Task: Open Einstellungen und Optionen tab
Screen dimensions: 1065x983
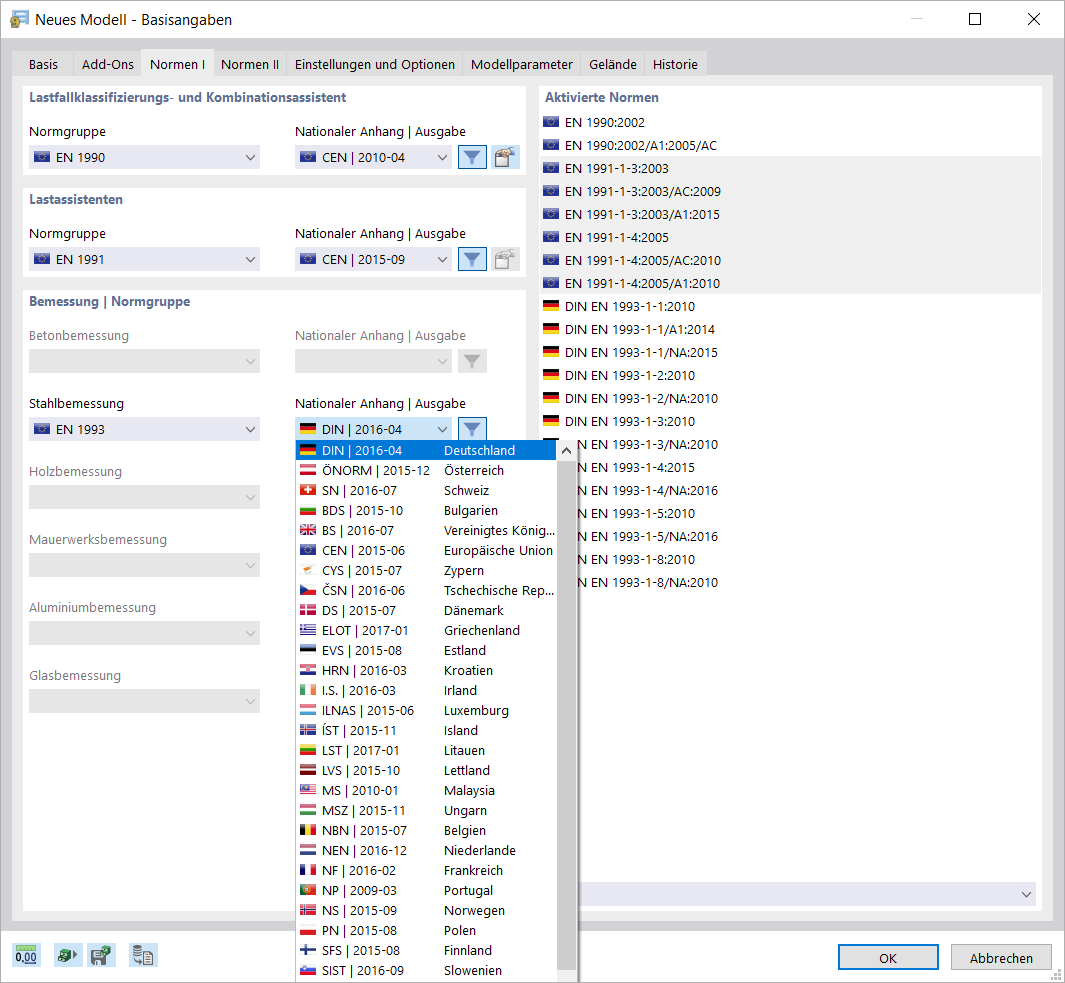Action: [374, 65]
